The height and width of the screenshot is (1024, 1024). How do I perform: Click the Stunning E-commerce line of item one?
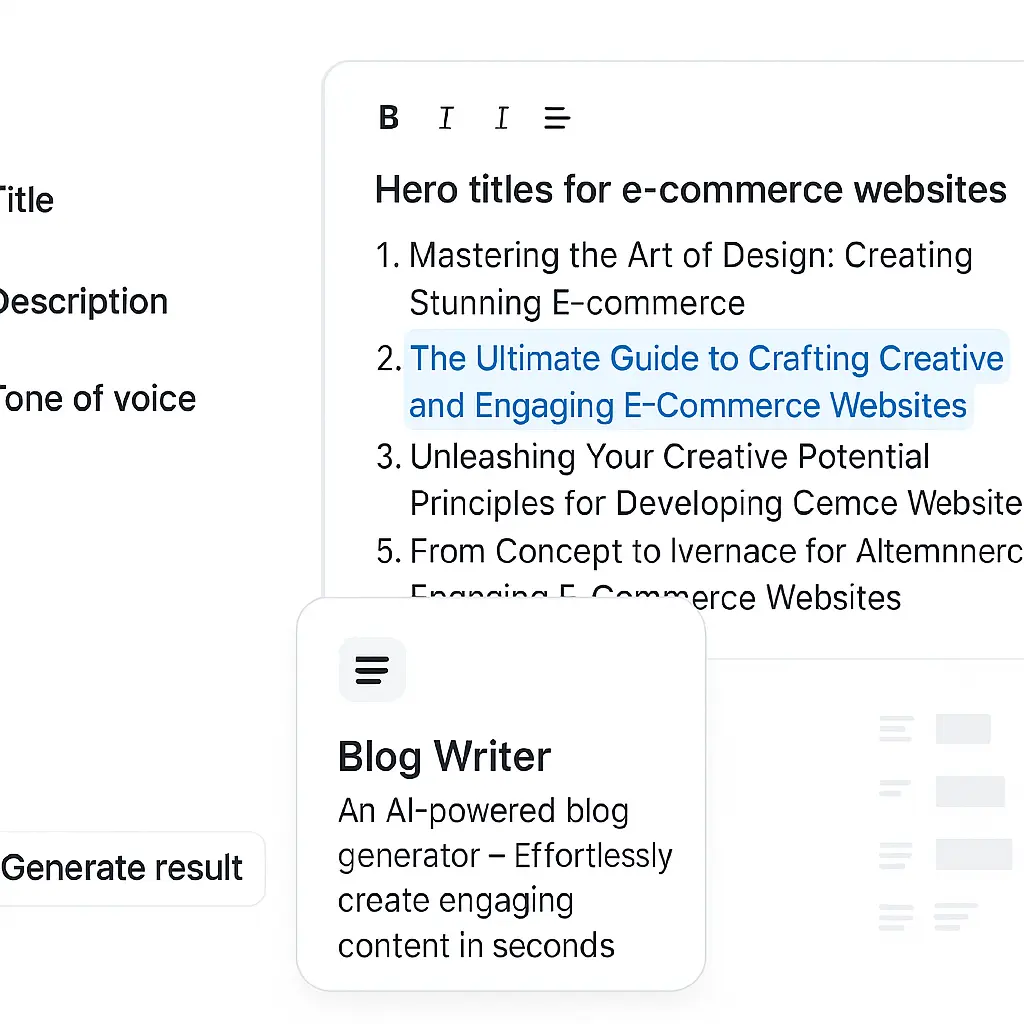coord(577,303)
